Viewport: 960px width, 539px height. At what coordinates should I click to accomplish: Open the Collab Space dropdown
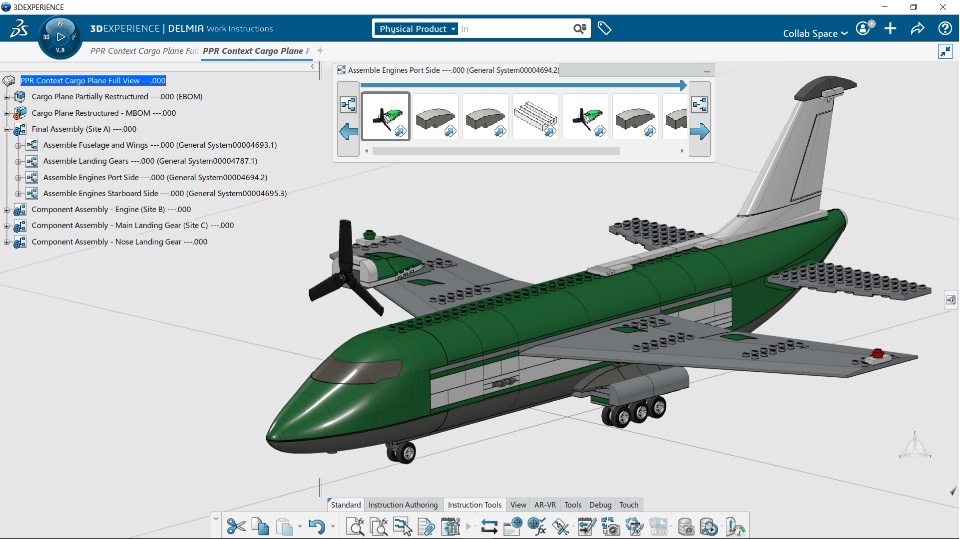(x=815, y=33)
